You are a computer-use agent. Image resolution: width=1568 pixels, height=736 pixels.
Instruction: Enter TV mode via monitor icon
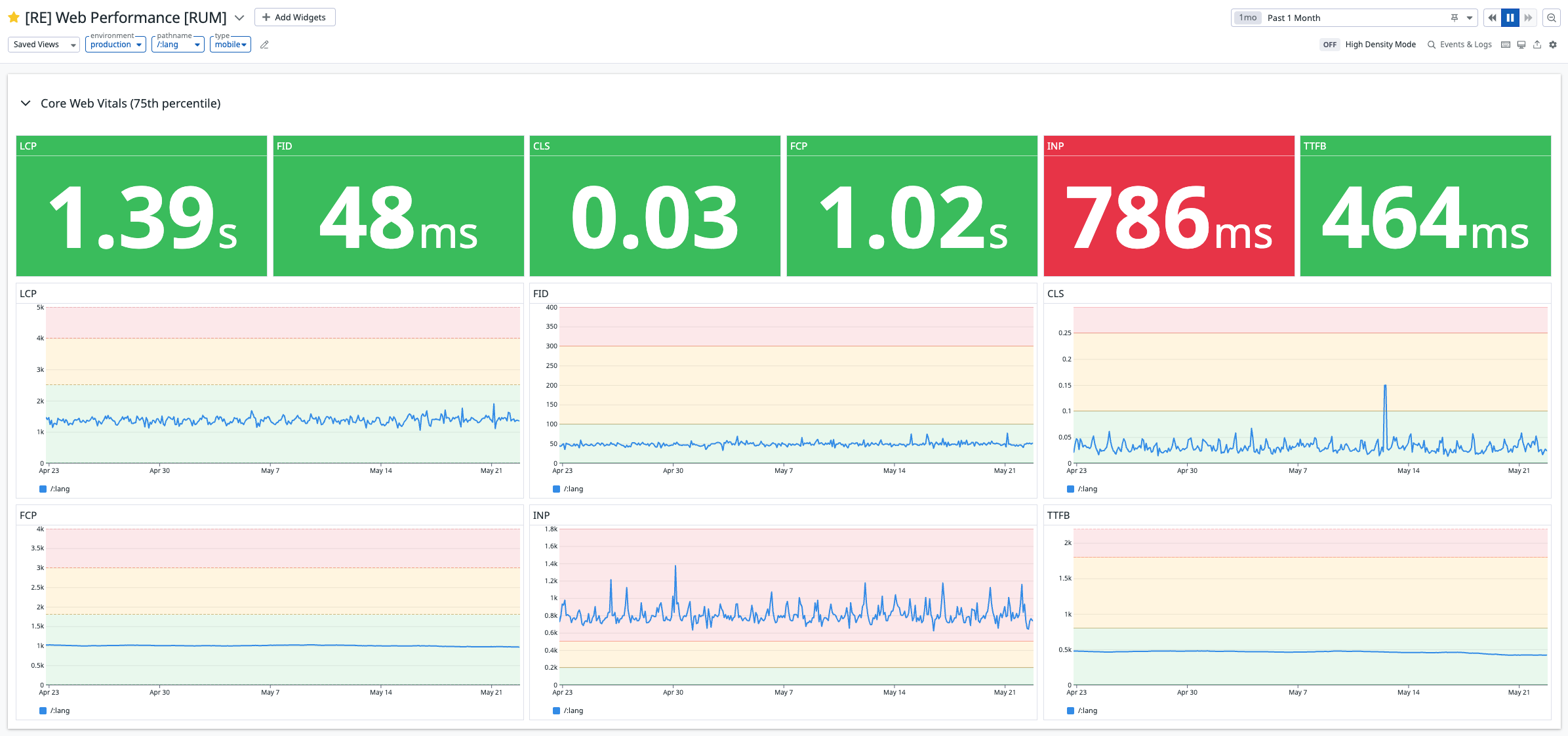coord(1521,45)
